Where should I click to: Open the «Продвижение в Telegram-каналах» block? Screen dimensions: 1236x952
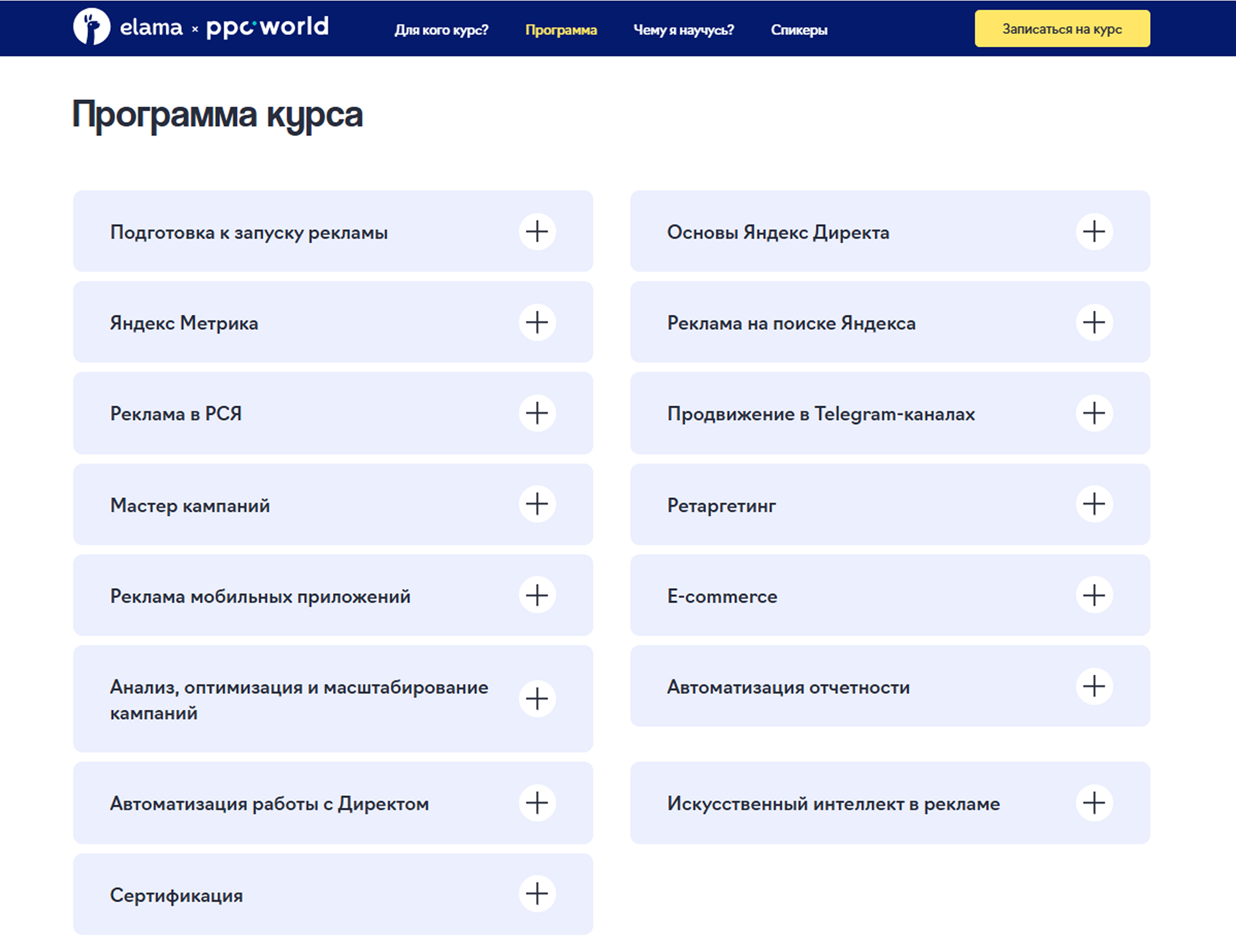click(x=1095, y=413)
